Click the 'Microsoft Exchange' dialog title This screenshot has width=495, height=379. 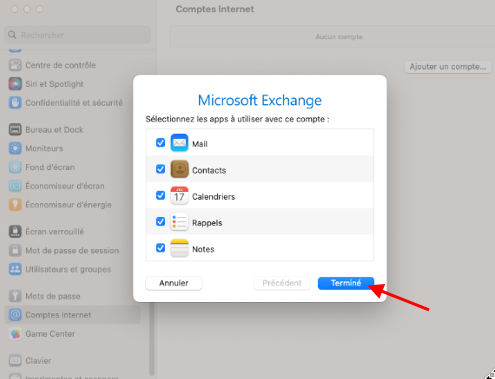[x=260, y=100]
